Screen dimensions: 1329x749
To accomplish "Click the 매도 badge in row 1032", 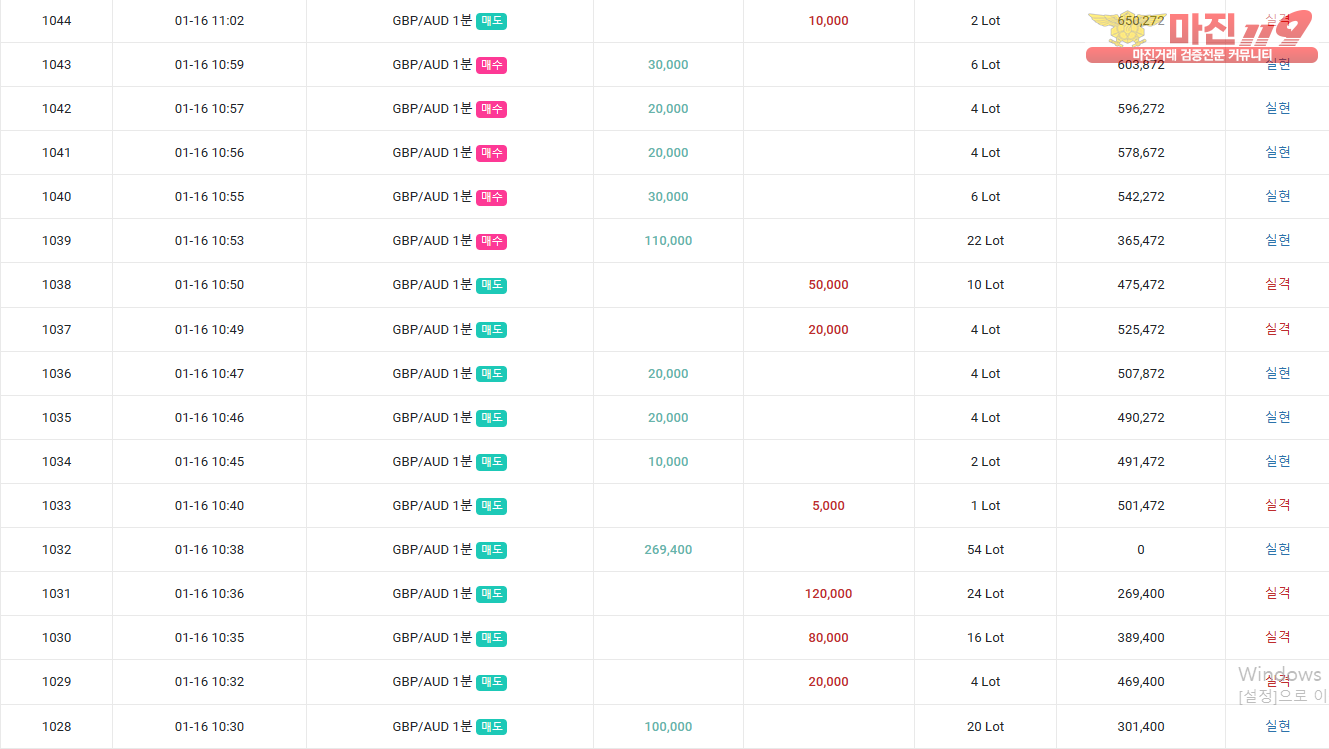I will pos(491,550).
